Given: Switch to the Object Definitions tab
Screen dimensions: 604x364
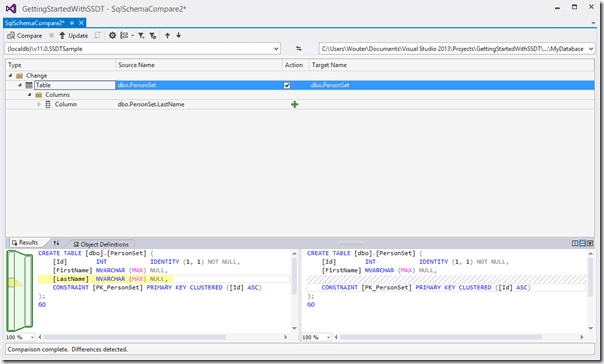Looking at the screenshot, I should (x=101, y=244).
